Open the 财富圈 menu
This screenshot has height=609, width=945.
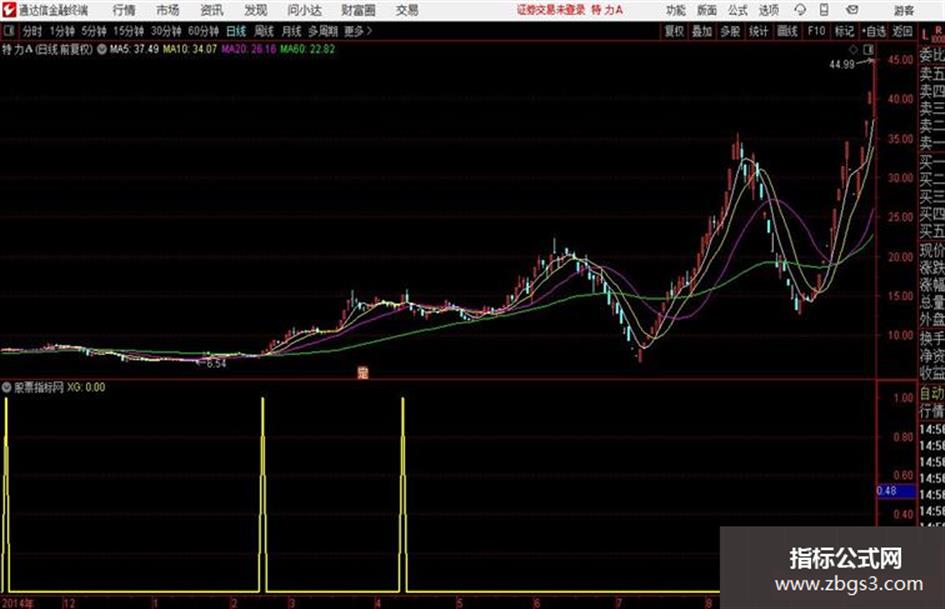(x=358, y=10)
